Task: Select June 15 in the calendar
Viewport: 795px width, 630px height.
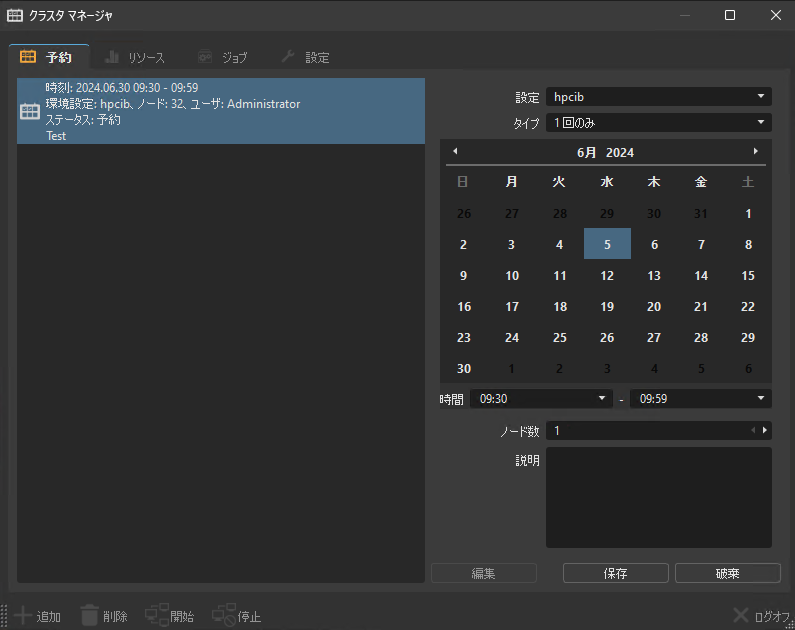Action: click(x=748, y=275)
